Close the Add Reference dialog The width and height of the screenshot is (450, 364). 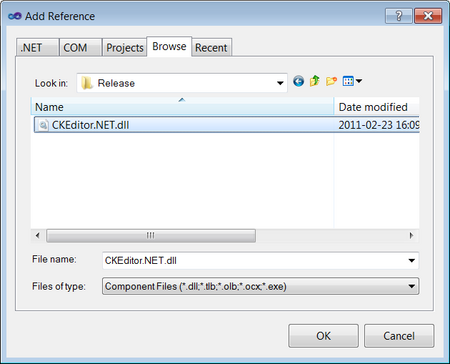pyautogui.click(x=428, y=16)
